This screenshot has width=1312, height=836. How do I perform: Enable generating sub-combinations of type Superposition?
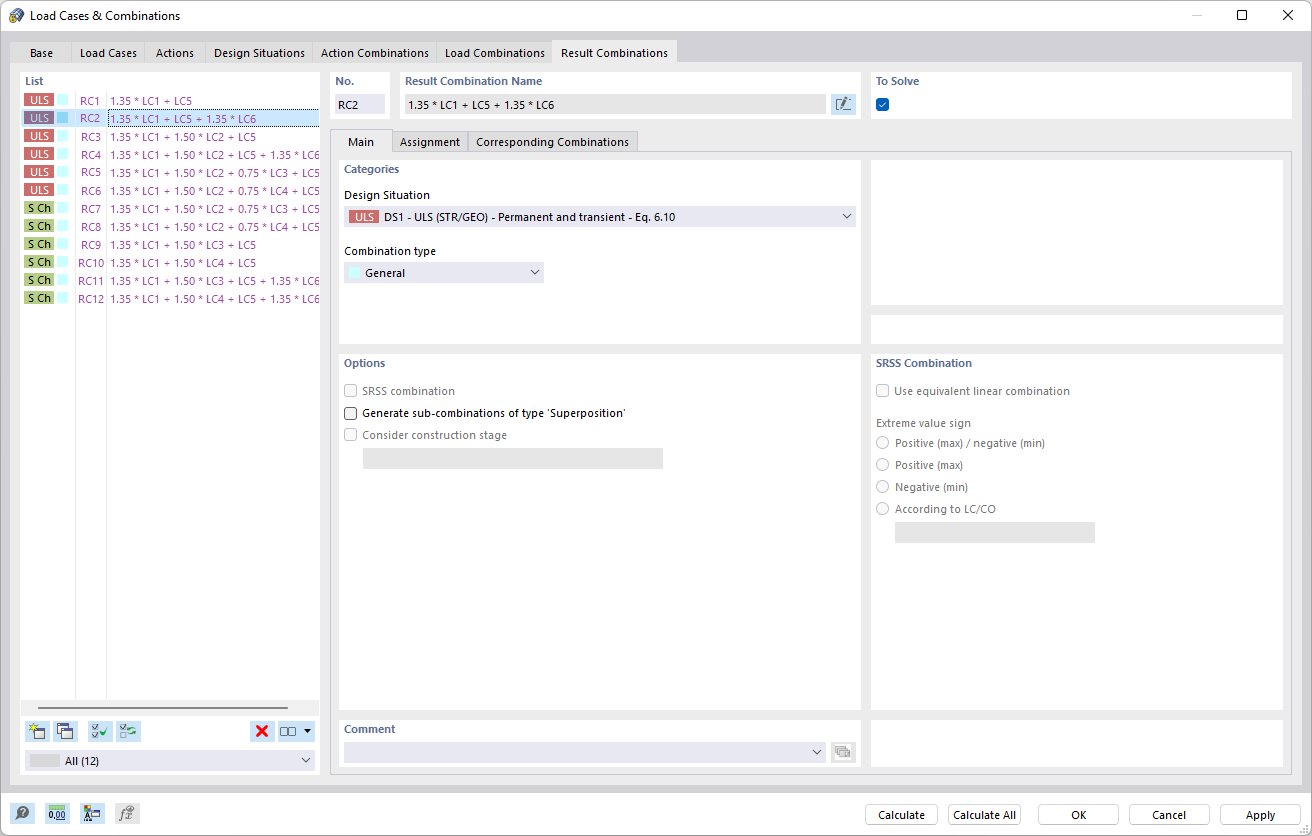[350, 413]
